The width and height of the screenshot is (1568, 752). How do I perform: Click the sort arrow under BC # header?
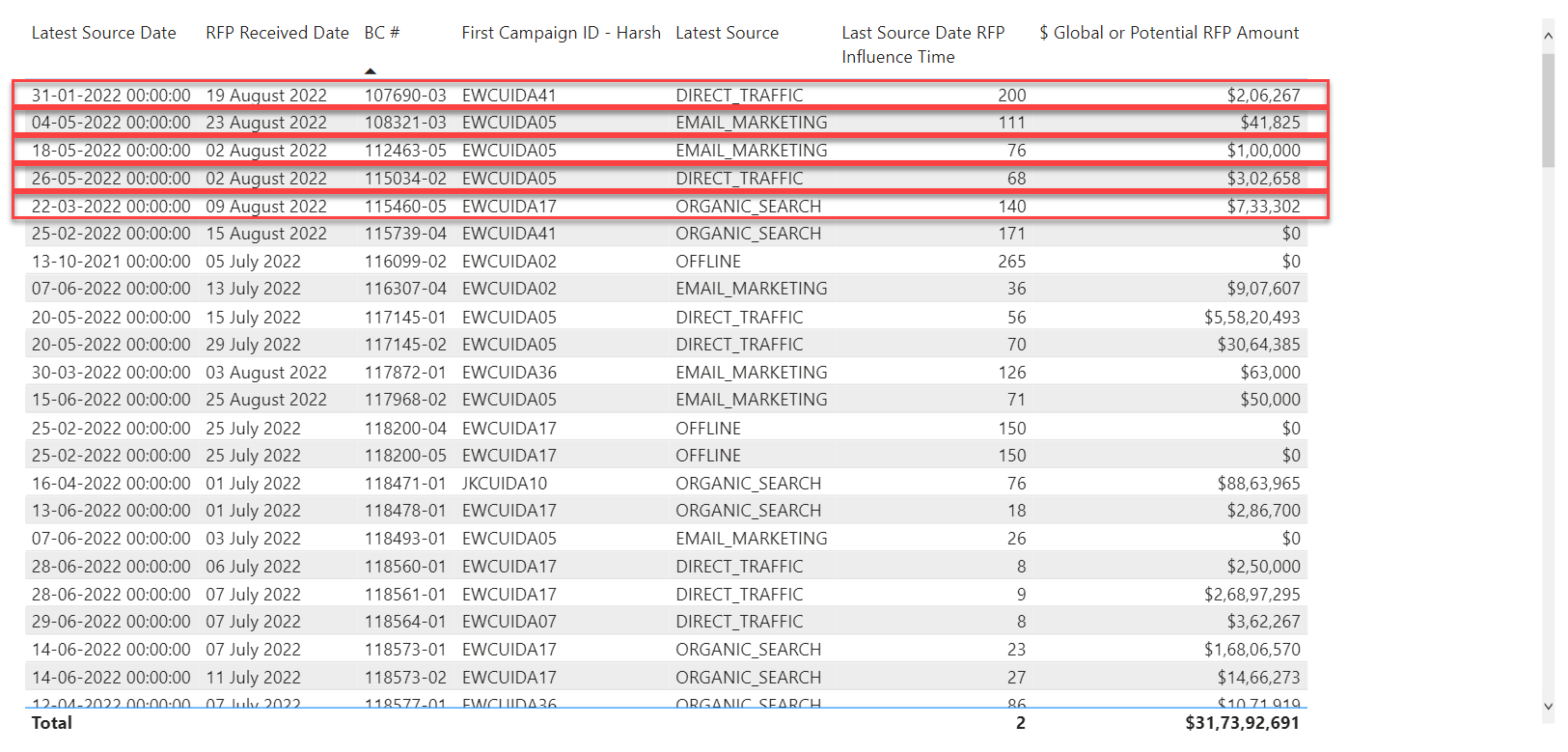click(x=371, y=71)
